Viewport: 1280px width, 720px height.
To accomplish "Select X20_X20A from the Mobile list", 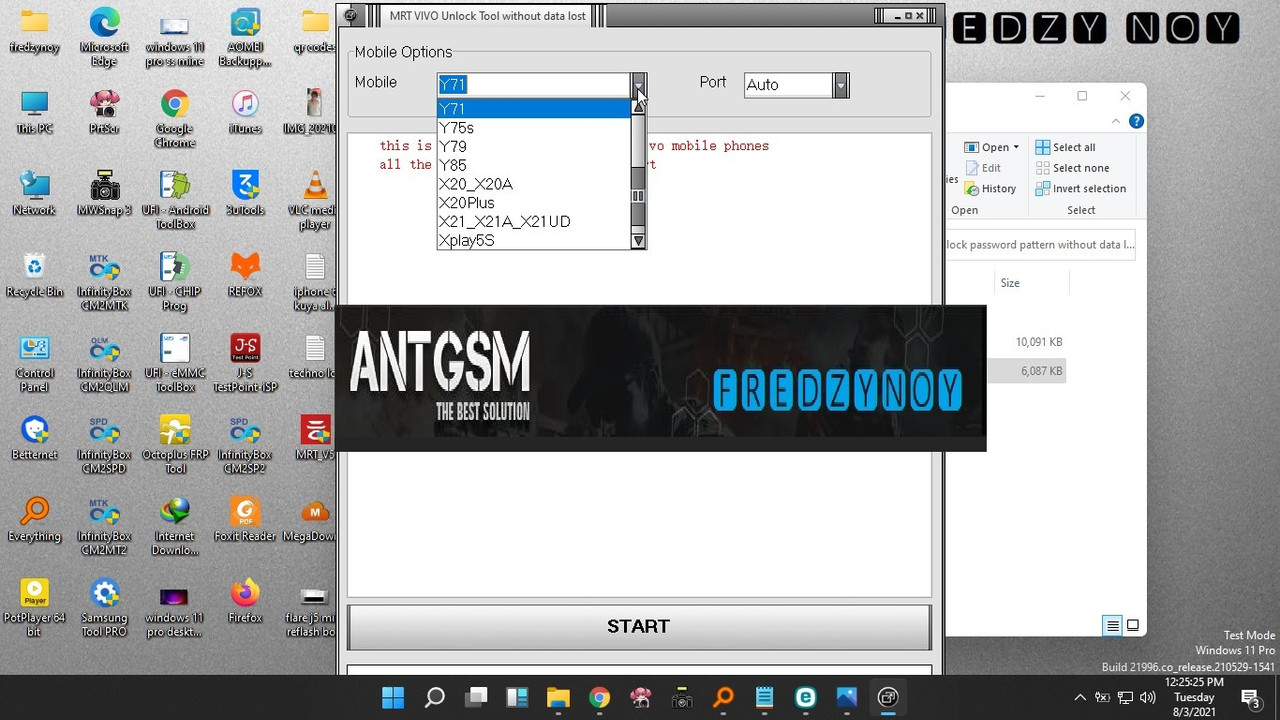I will click(534, 184).
